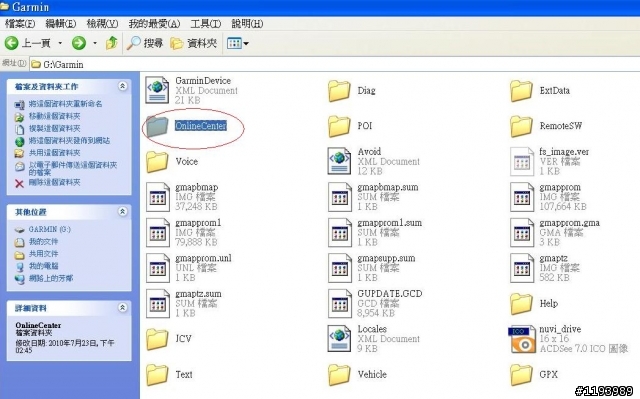
Task: Open My Network Places link
Action: point(51,278)
